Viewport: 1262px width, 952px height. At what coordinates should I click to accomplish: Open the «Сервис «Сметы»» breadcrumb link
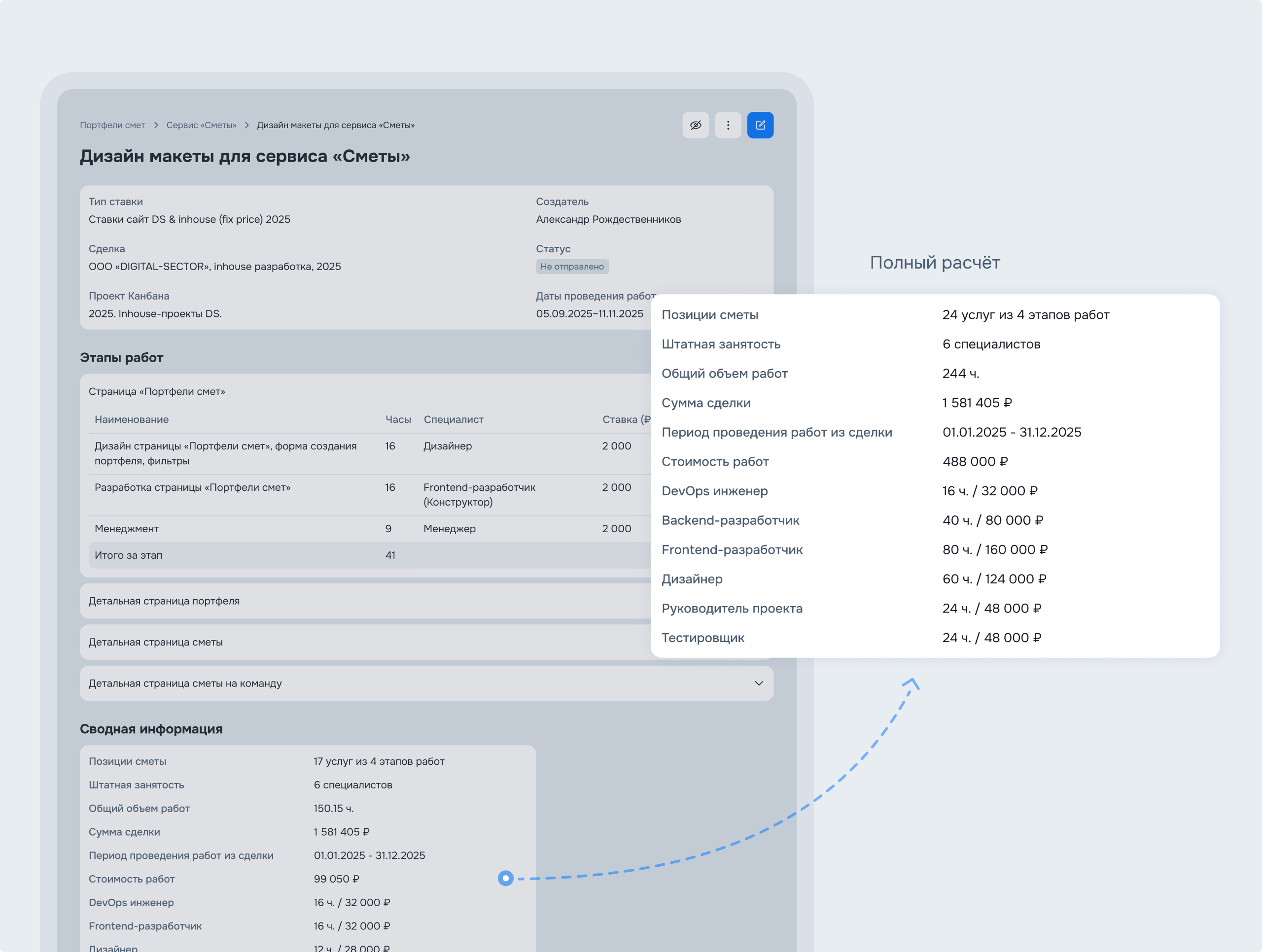[202, 126]
